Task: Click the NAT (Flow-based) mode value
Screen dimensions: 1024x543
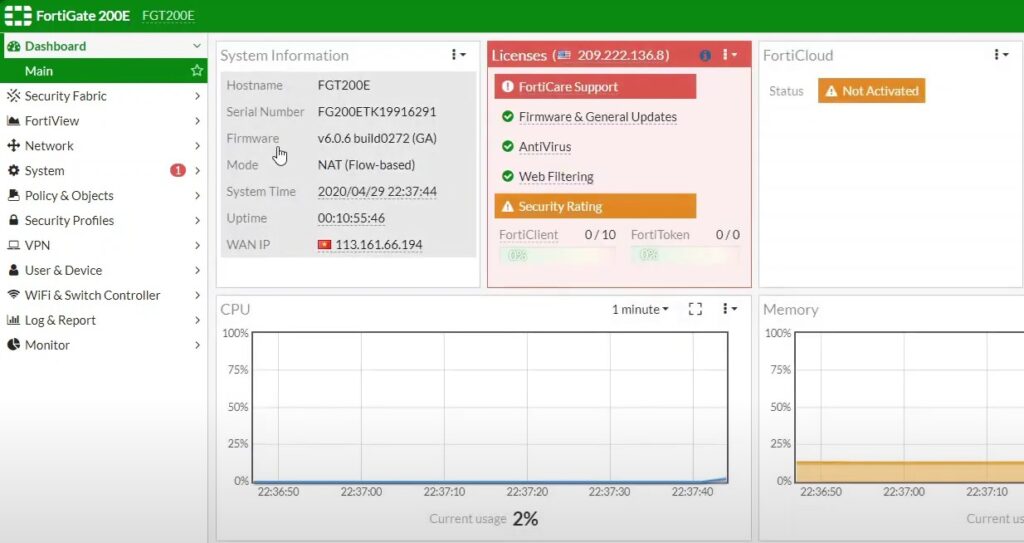Action: (366, 165)
